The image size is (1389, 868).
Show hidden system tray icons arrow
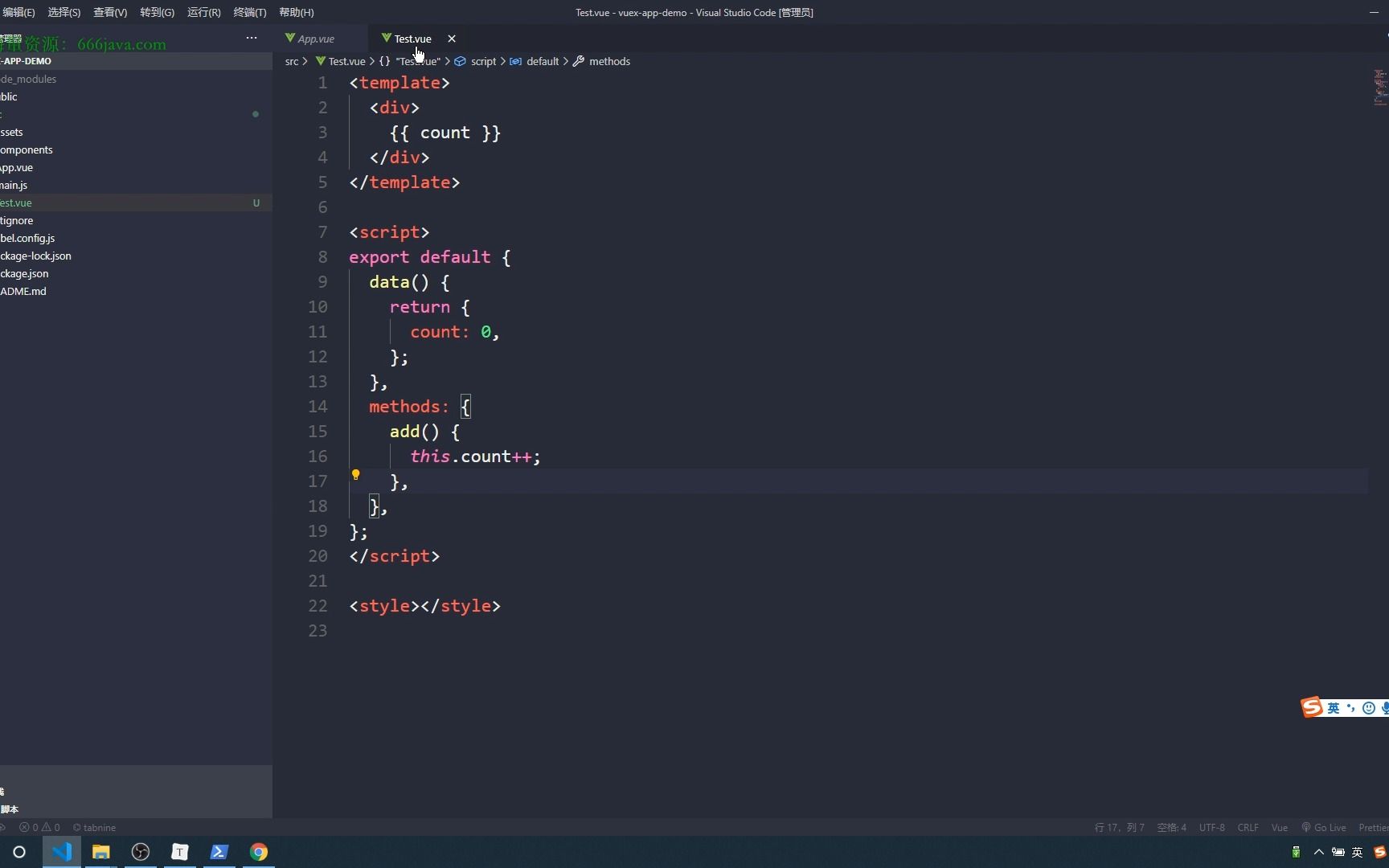coord(1318,852)
